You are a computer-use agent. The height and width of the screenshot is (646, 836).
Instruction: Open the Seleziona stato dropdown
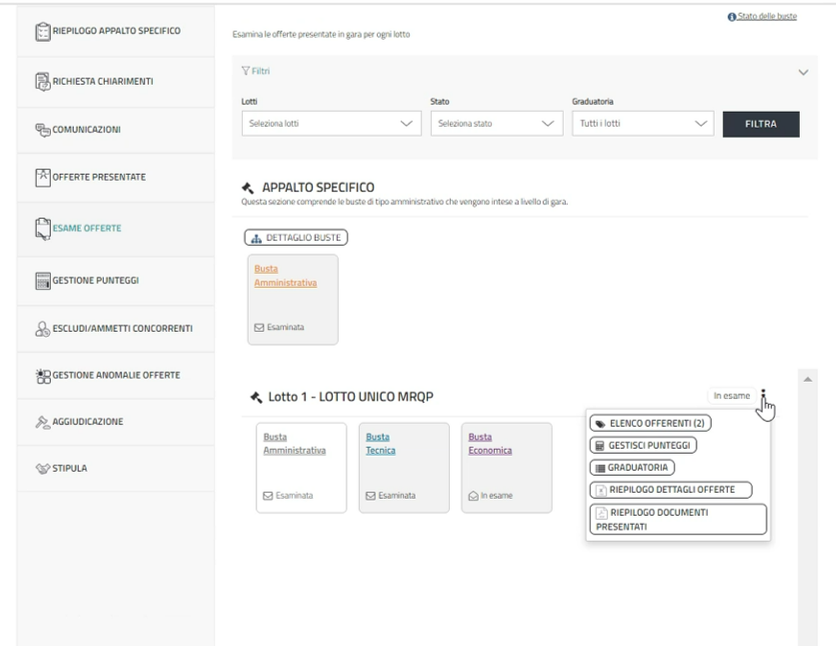(x=496, y=124)
